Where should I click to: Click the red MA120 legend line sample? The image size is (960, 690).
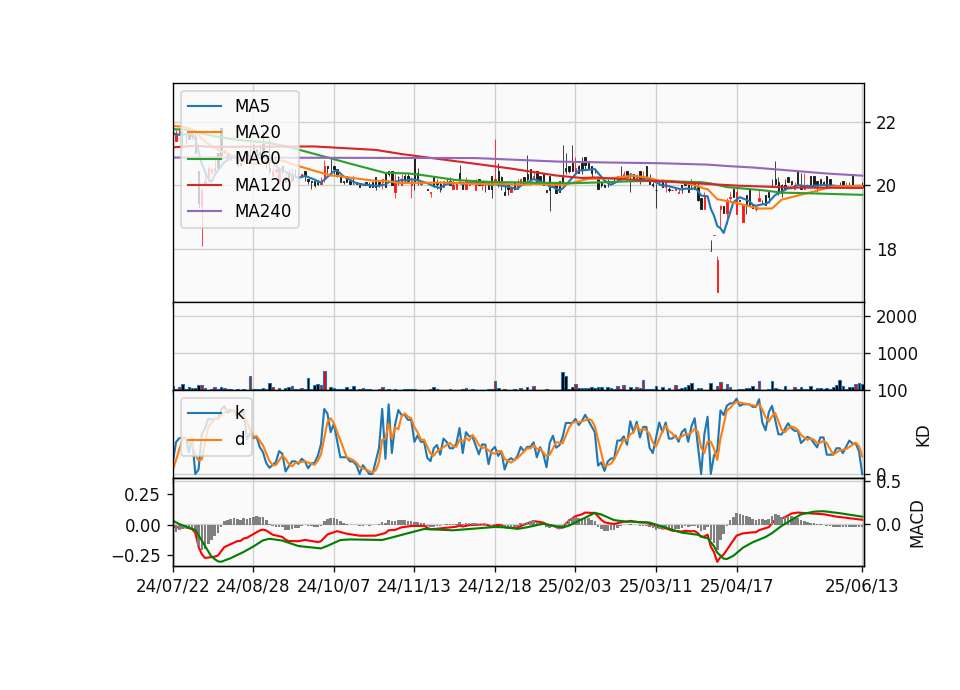[x=204, y=185]
